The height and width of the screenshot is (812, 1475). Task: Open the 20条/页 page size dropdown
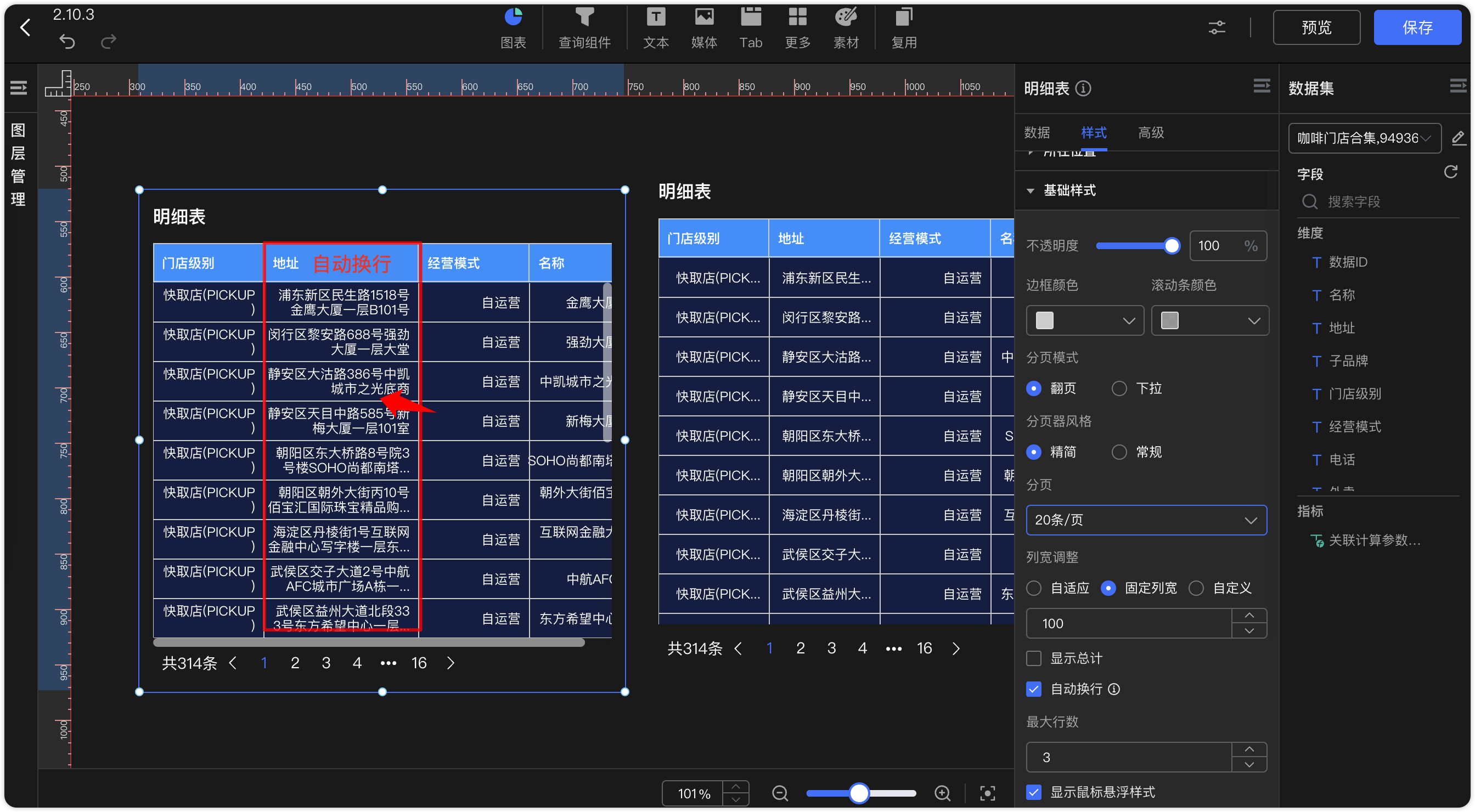[x=1146, y=520]
